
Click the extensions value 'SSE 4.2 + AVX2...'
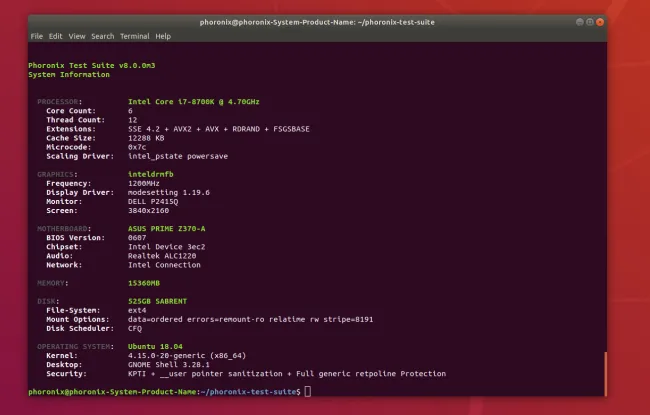(x=219, y=129)
